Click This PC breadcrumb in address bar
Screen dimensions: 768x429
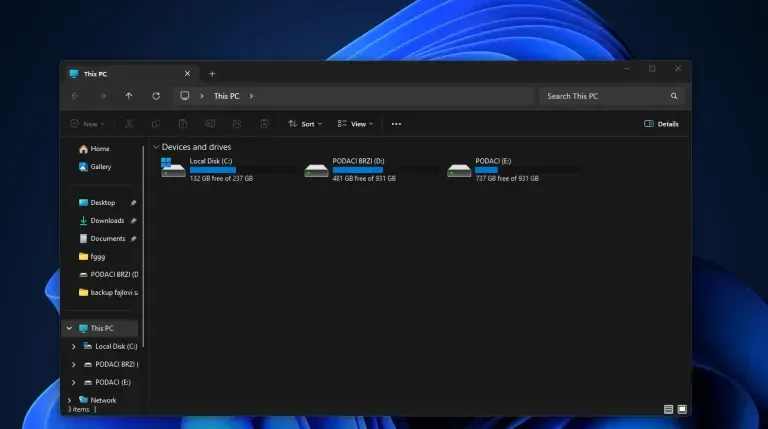[x=226, y=96]
